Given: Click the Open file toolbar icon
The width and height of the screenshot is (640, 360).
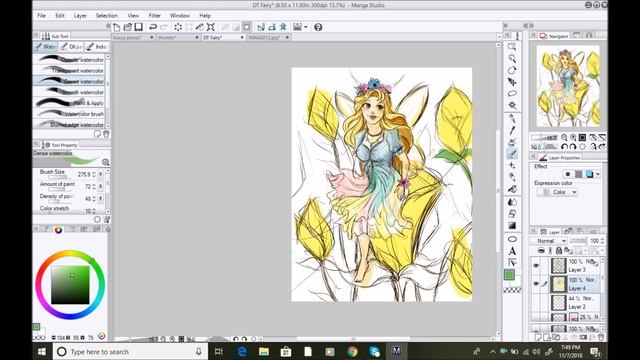Looking at the screenshot, I should pyautogui.click(x=128, y=27).
